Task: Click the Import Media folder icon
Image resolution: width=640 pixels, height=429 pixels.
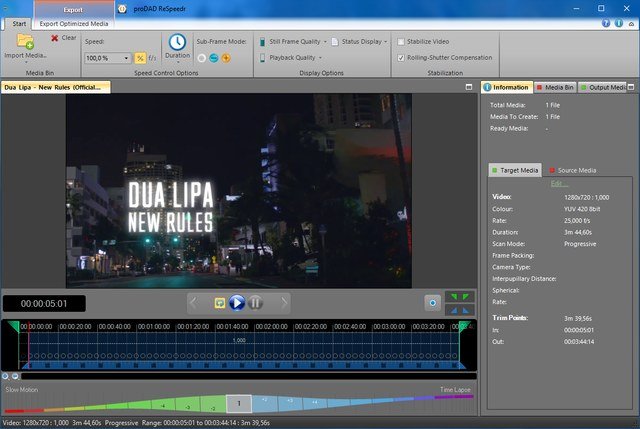Action: [x=25, y=42]
